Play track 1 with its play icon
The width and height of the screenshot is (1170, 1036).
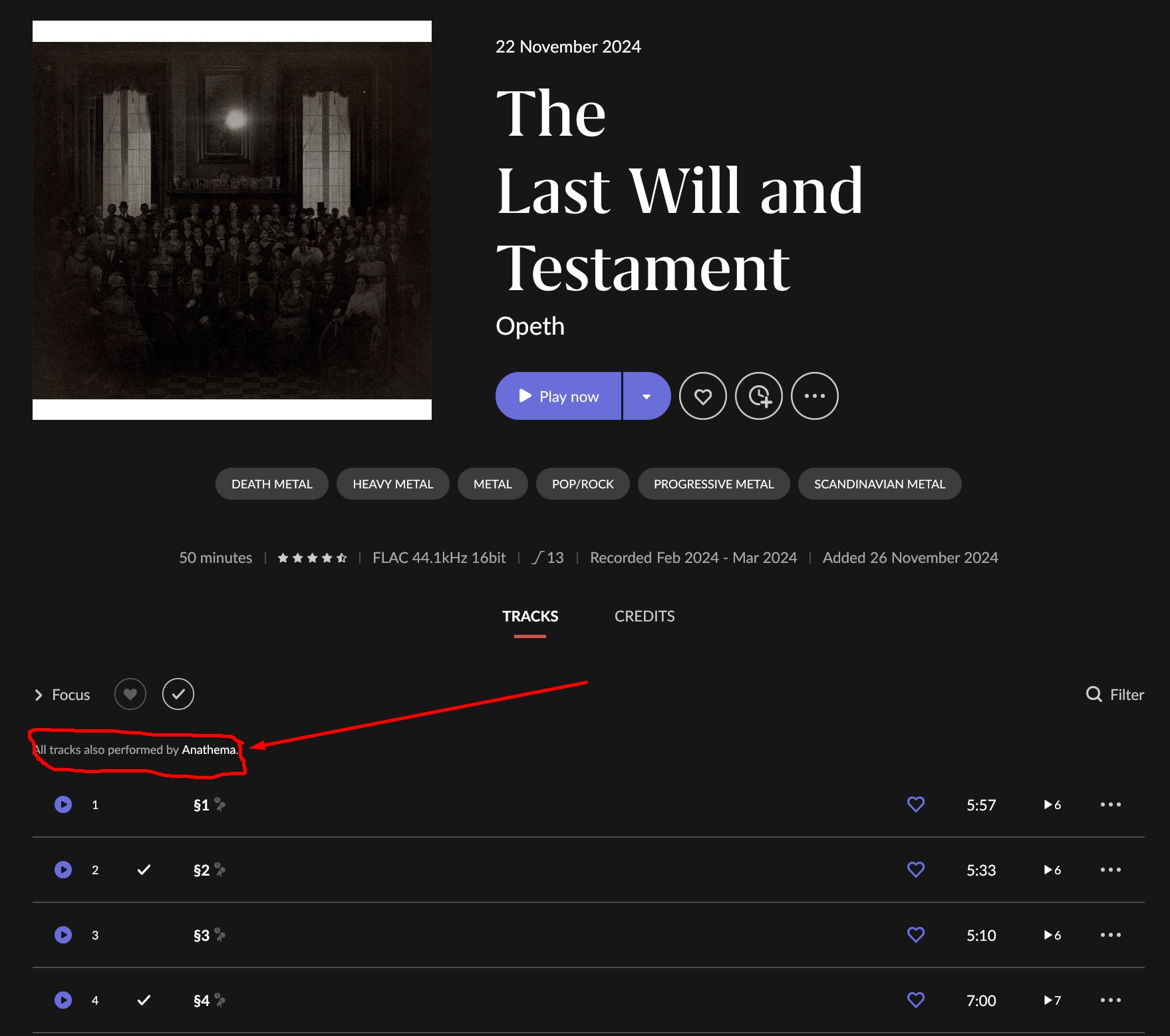pos(63,804)
